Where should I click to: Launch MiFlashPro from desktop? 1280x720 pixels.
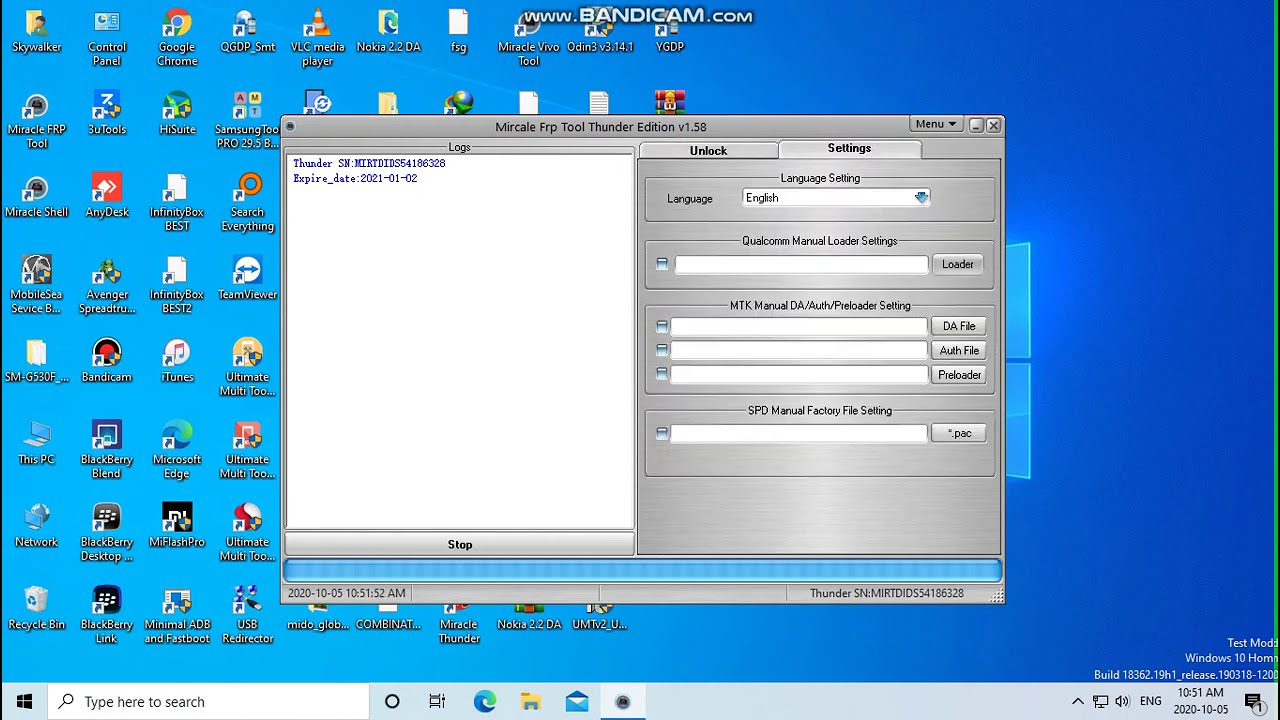177,527
